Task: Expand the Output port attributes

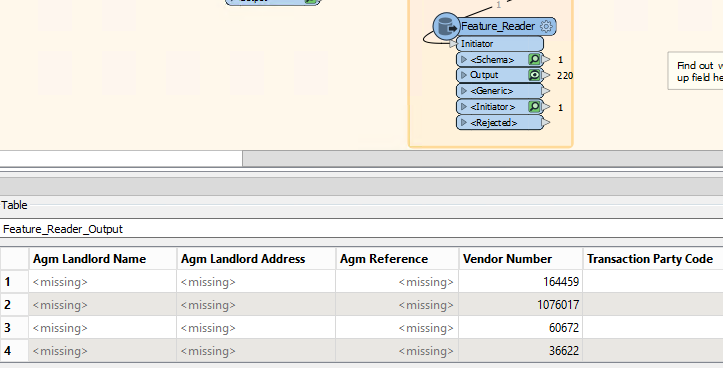Action: click(x=464, y=75)
